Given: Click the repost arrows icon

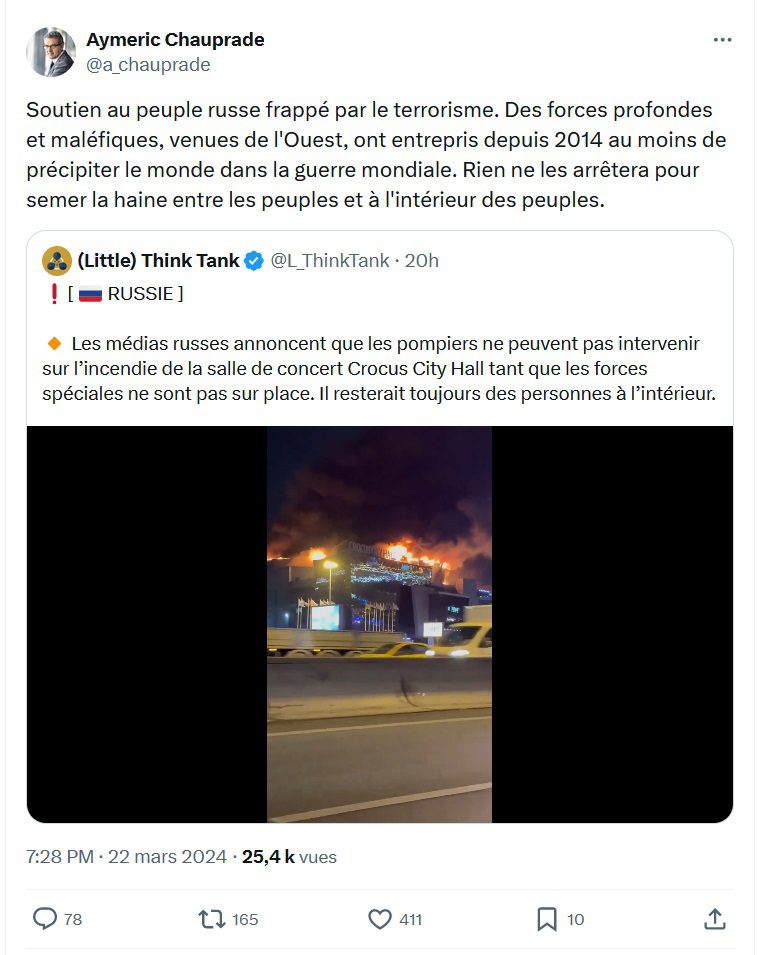Looking at the screenshot, I should click(212, 918).
